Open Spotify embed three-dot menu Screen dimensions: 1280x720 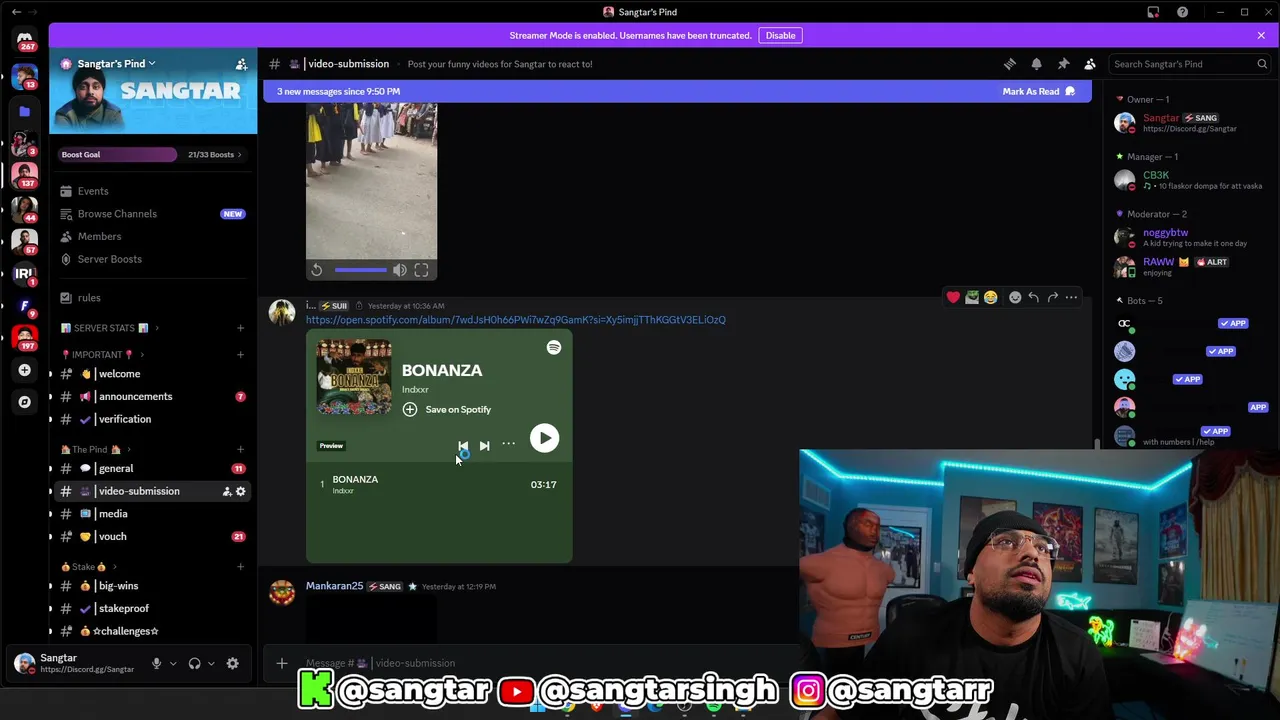coord(508,444)
